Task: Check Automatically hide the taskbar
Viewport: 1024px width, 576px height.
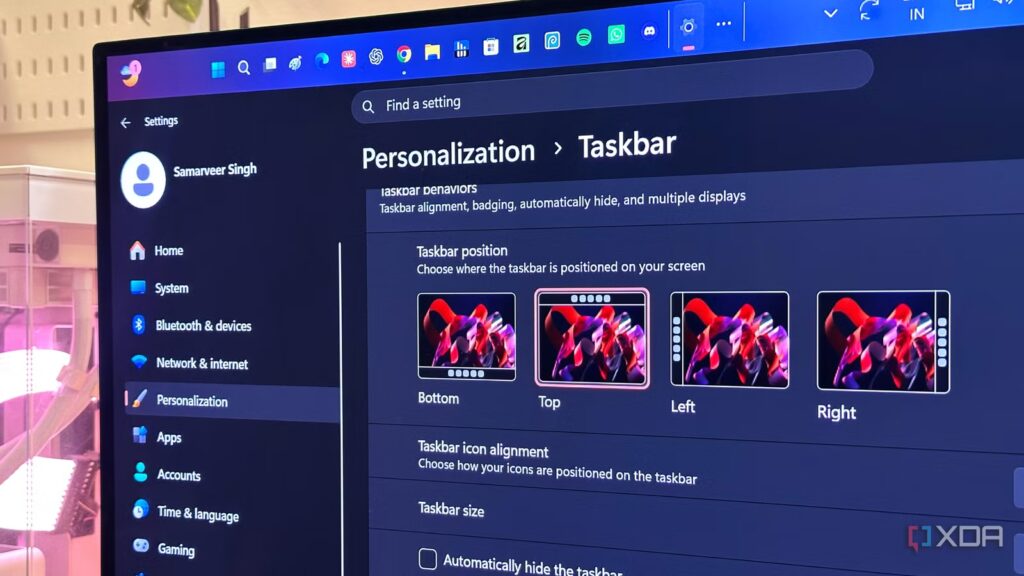Action: point(428,559)
